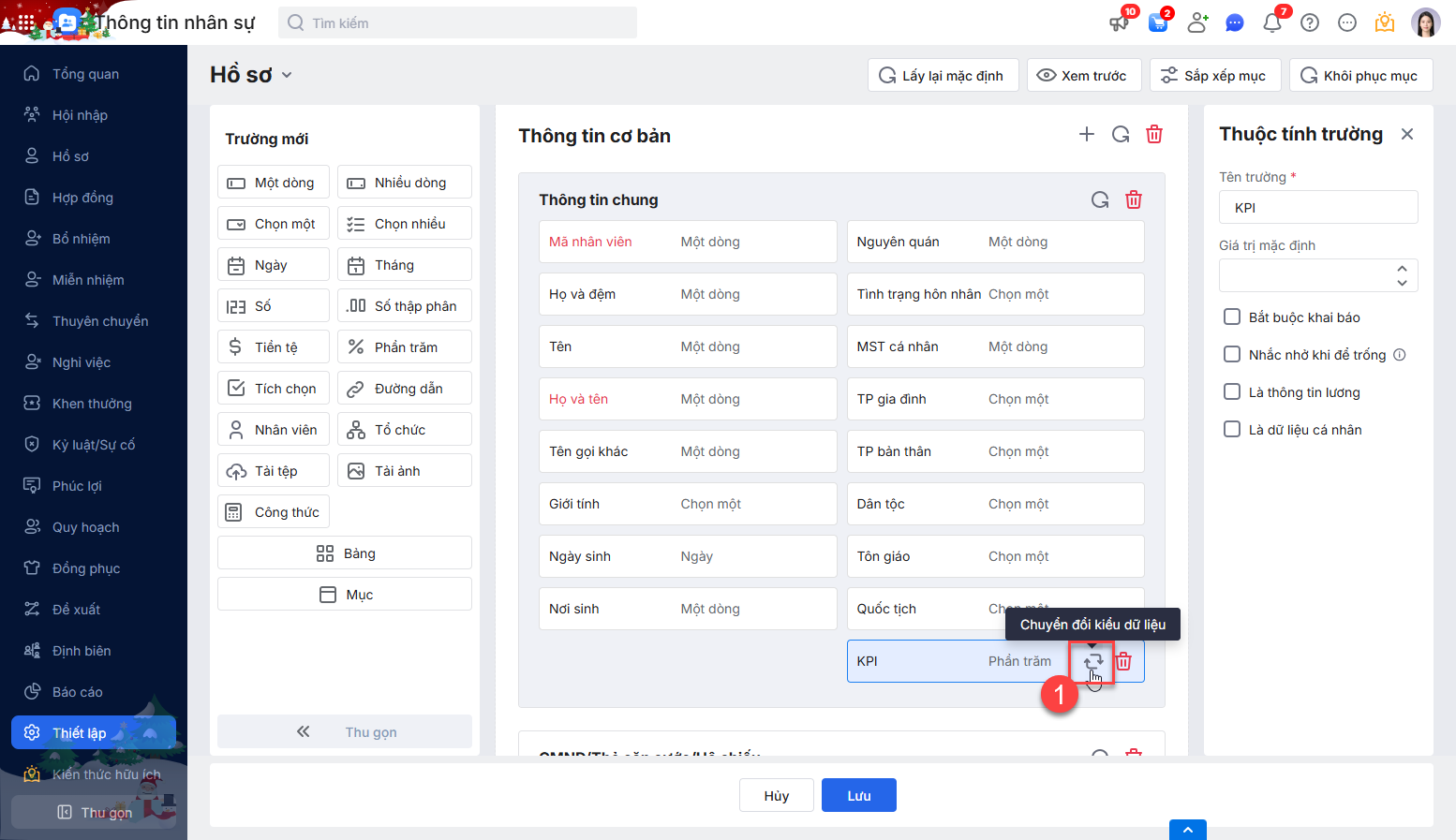Adjust the Giá trị mặc định stepper arrows
Screen dimensions: 1456x840
click(x=1402, y=275)
